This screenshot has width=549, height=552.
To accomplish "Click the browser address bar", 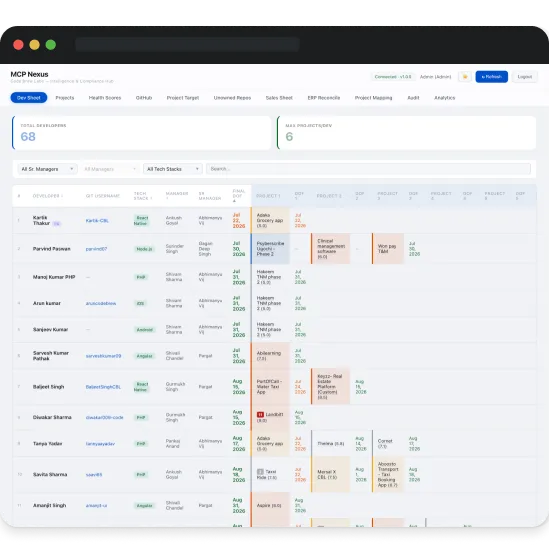I will point(187,45).
